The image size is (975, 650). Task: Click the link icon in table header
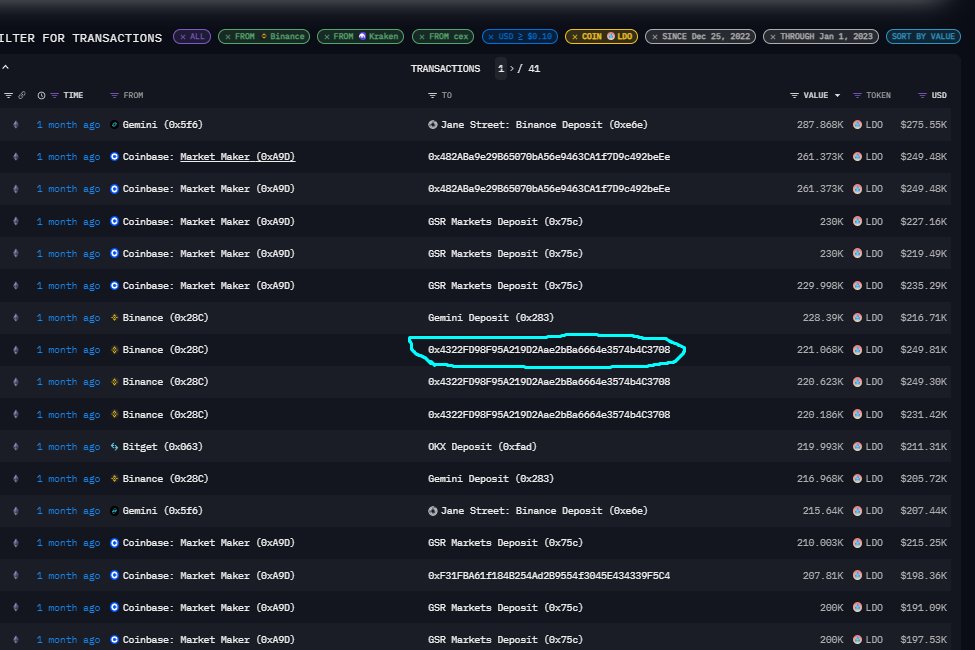pos(22,95)
